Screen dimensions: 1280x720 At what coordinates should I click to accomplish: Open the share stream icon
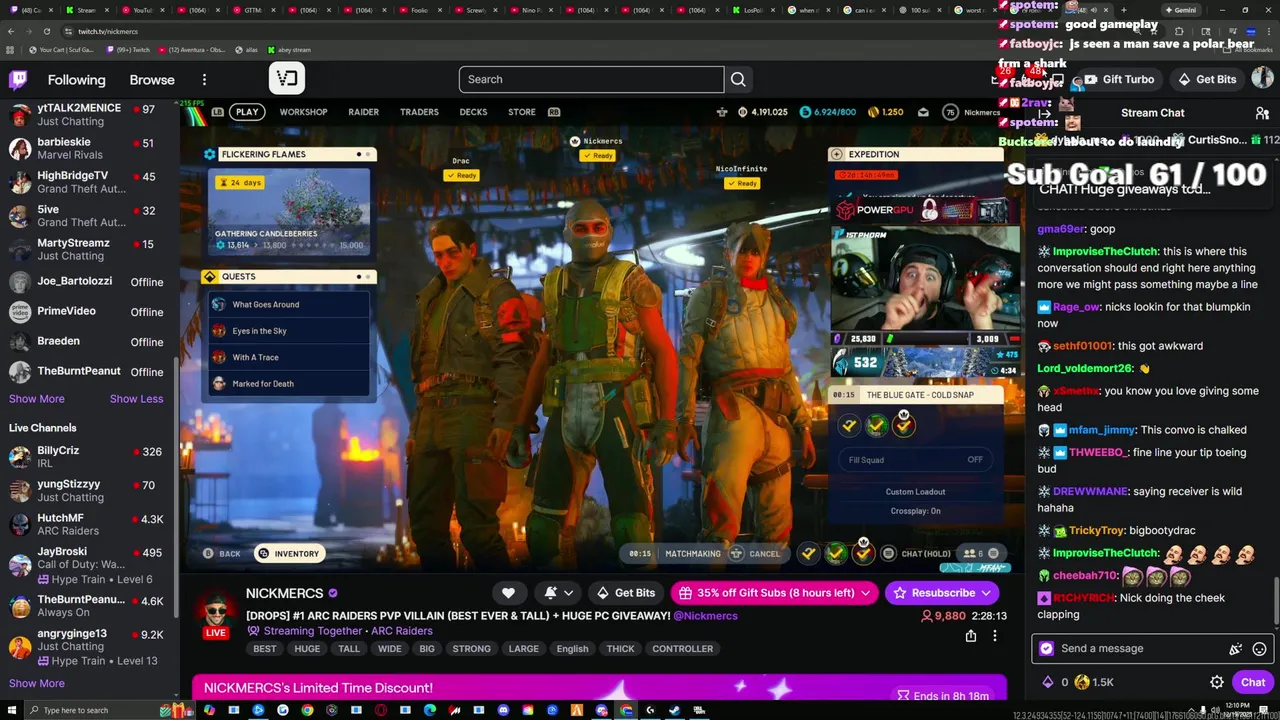tap(970, 636)
